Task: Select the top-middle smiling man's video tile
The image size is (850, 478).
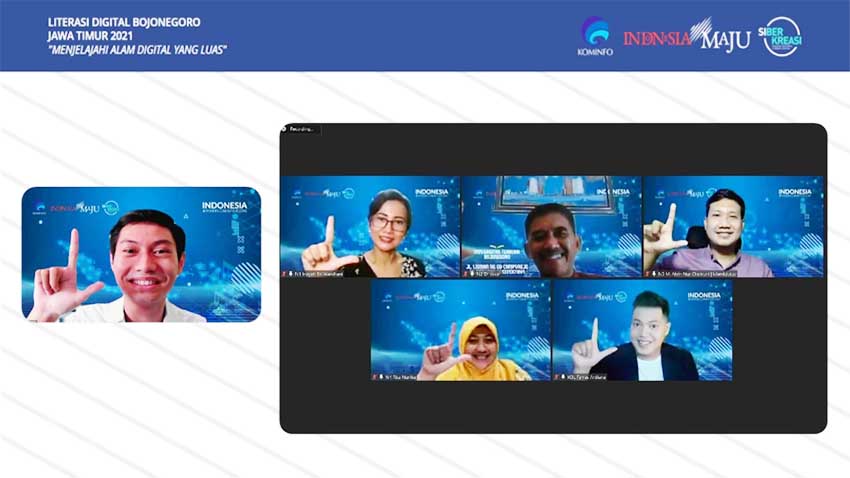Action: [550, 227]
